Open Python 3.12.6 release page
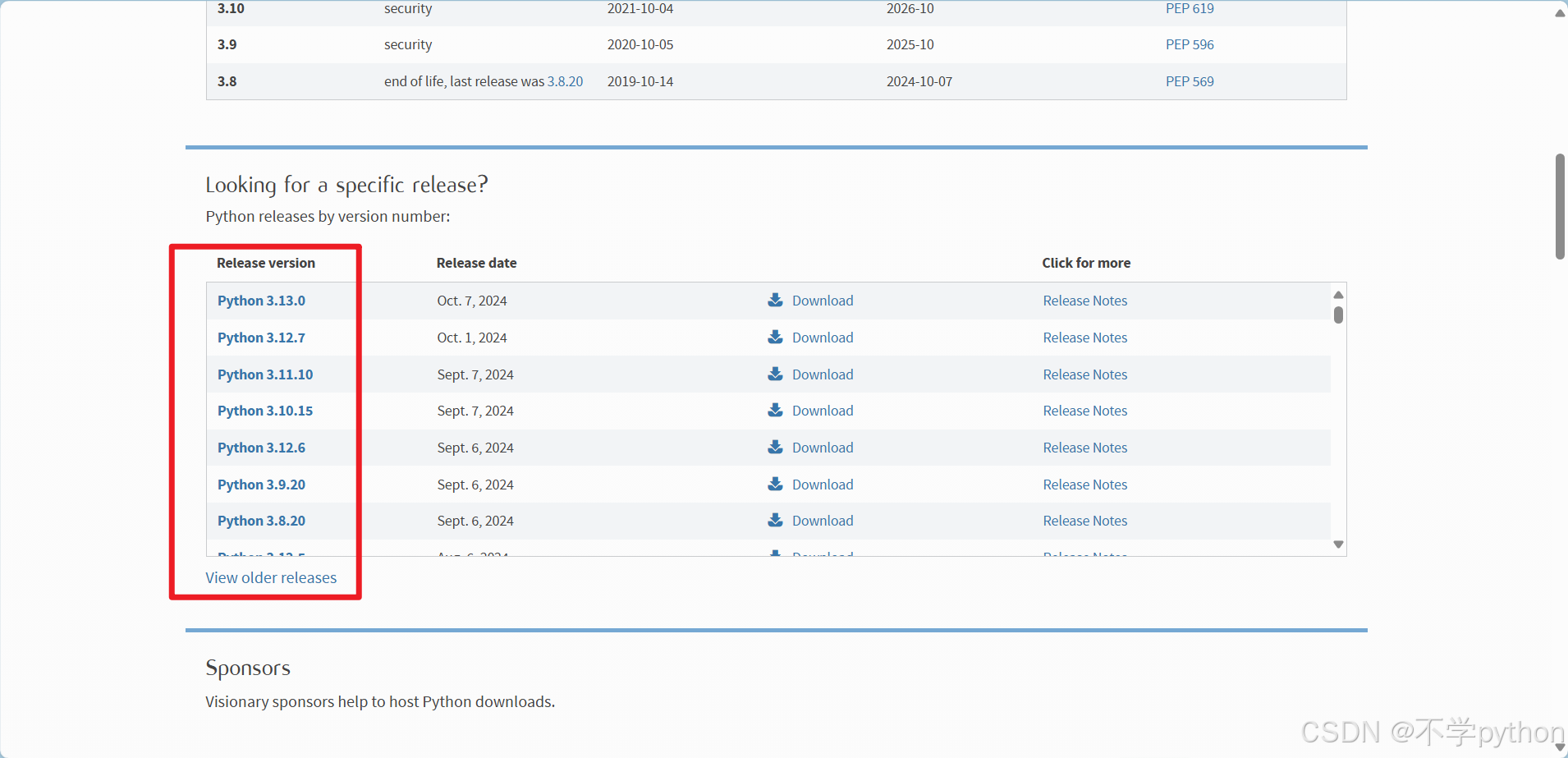 click(x=261, y=448)
